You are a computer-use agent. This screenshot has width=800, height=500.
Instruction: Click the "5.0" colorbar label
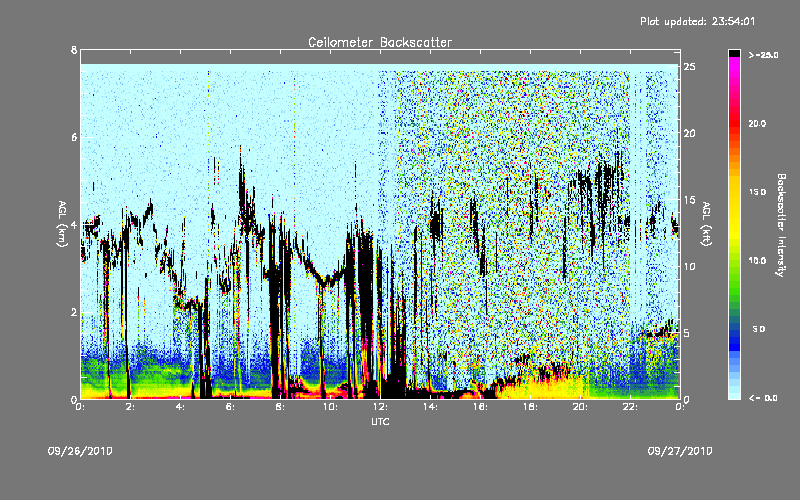click(759, 330)
